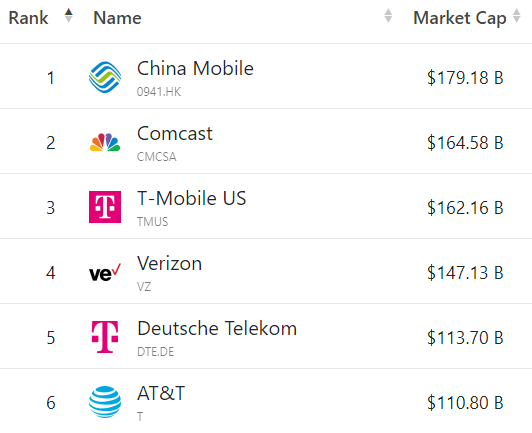Screen dimensions: 532x433
Task: Select the Rank column header
Action: [28, 18]
